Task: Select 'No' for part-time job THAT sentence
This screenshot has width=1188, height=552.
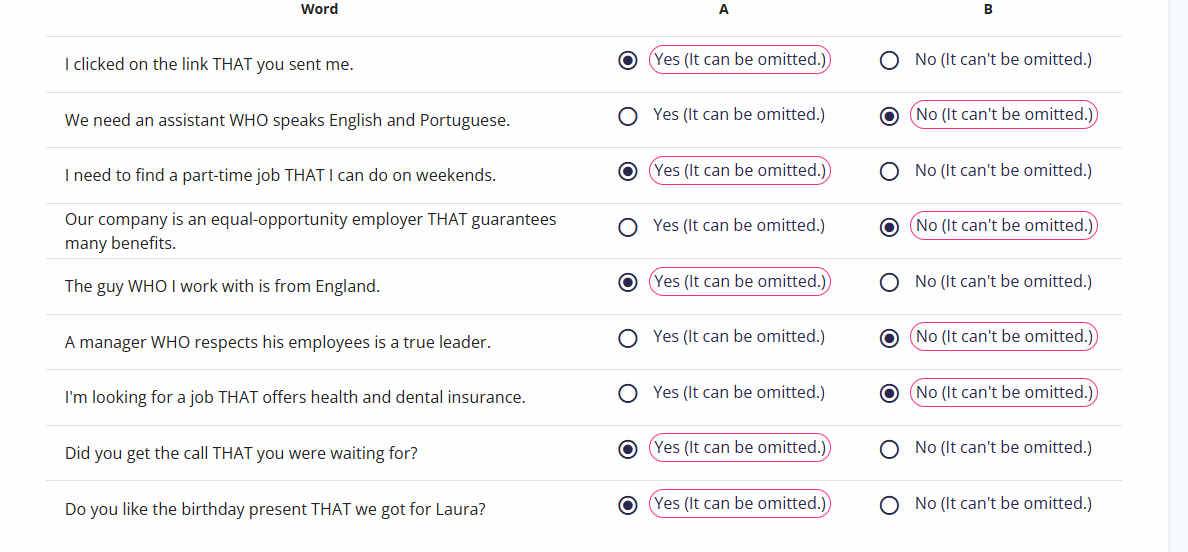Action: pos(889,172)
